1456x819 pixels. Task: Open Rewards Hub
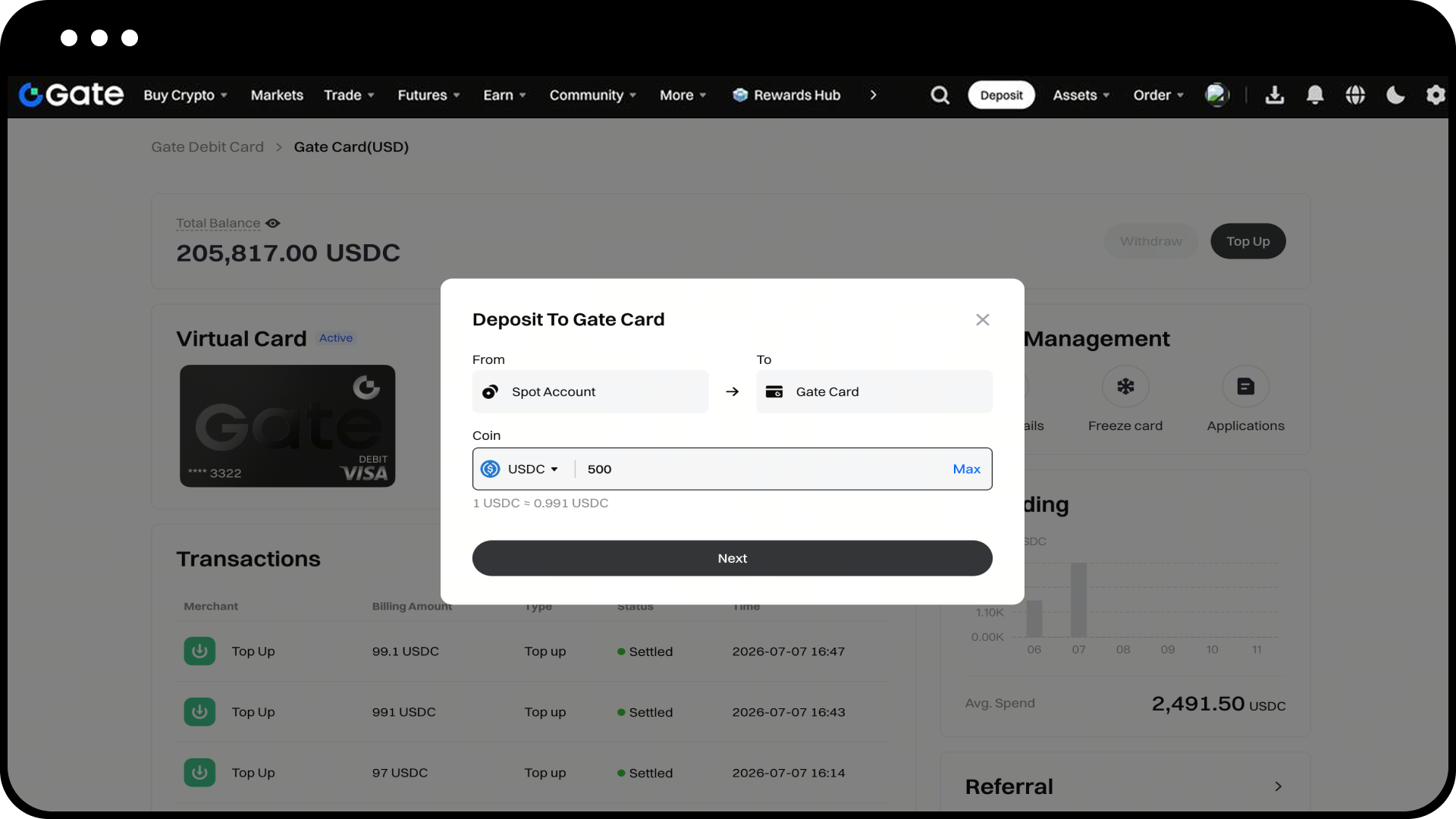click(786, 95)
